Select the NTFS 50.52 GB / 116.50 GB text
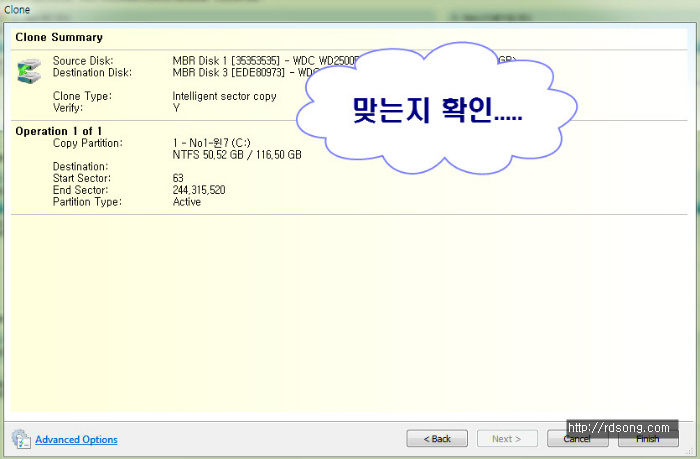The image size is (700, 459). pyautogui.click(x=237, y=155)
